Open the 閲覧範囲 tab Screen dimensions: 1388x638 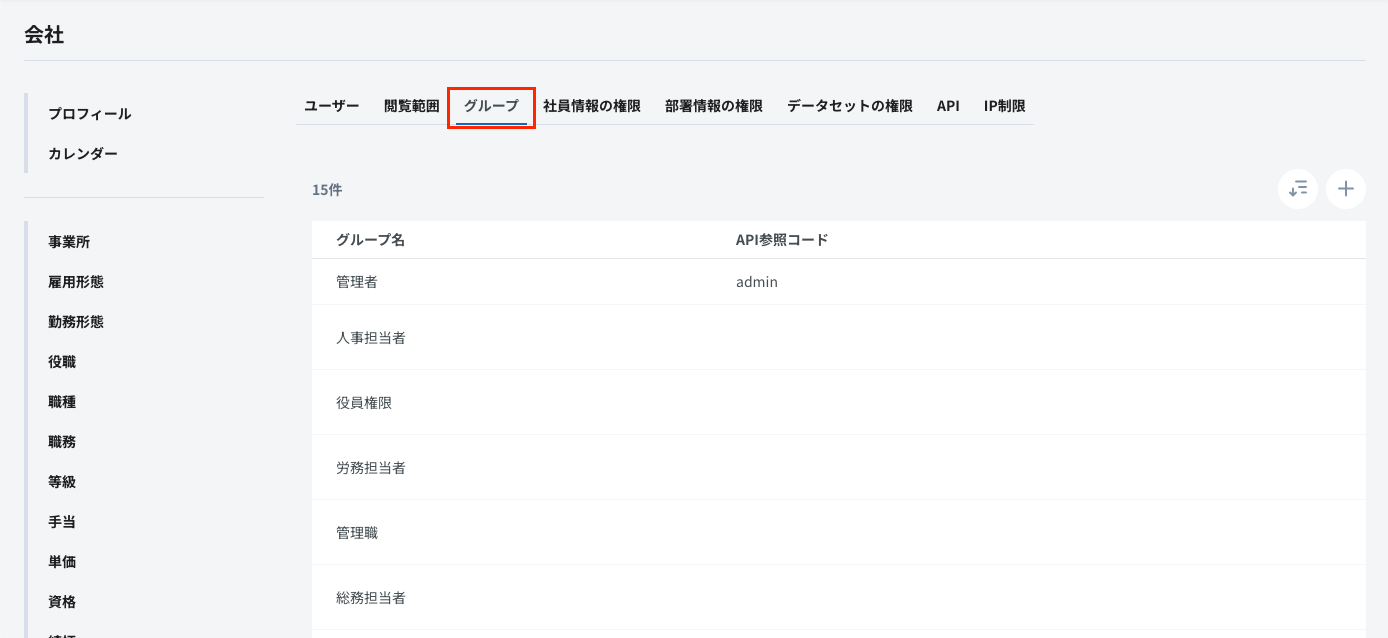click(411, 105)
